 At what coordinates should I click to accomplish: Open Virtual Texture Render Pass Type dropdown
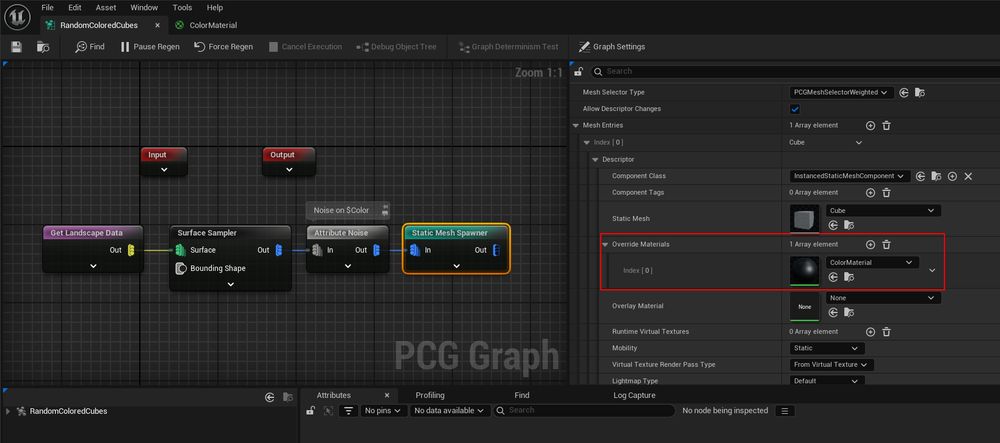[x=832, y=365]
